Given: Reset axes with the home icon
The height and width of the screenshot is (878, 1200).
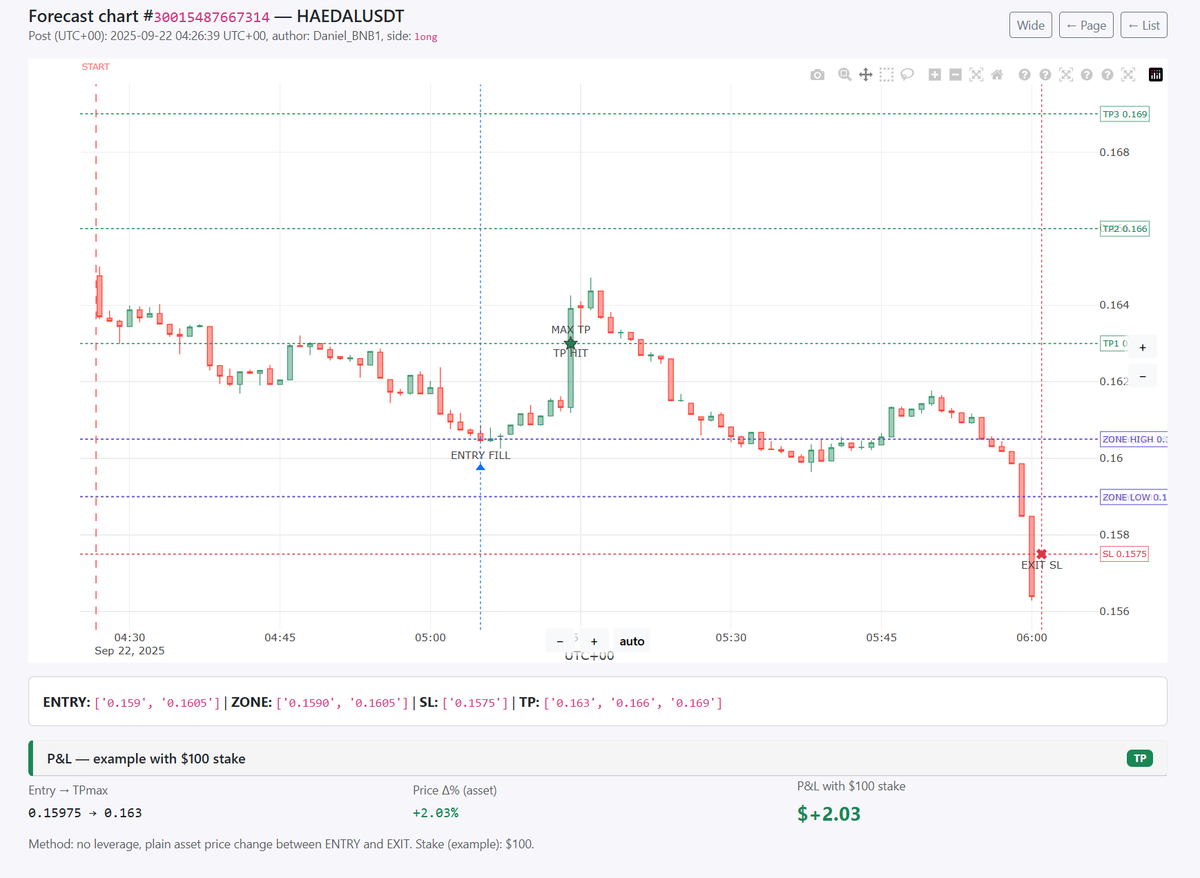Looking at the screenshot, I should tap(996, 75).
